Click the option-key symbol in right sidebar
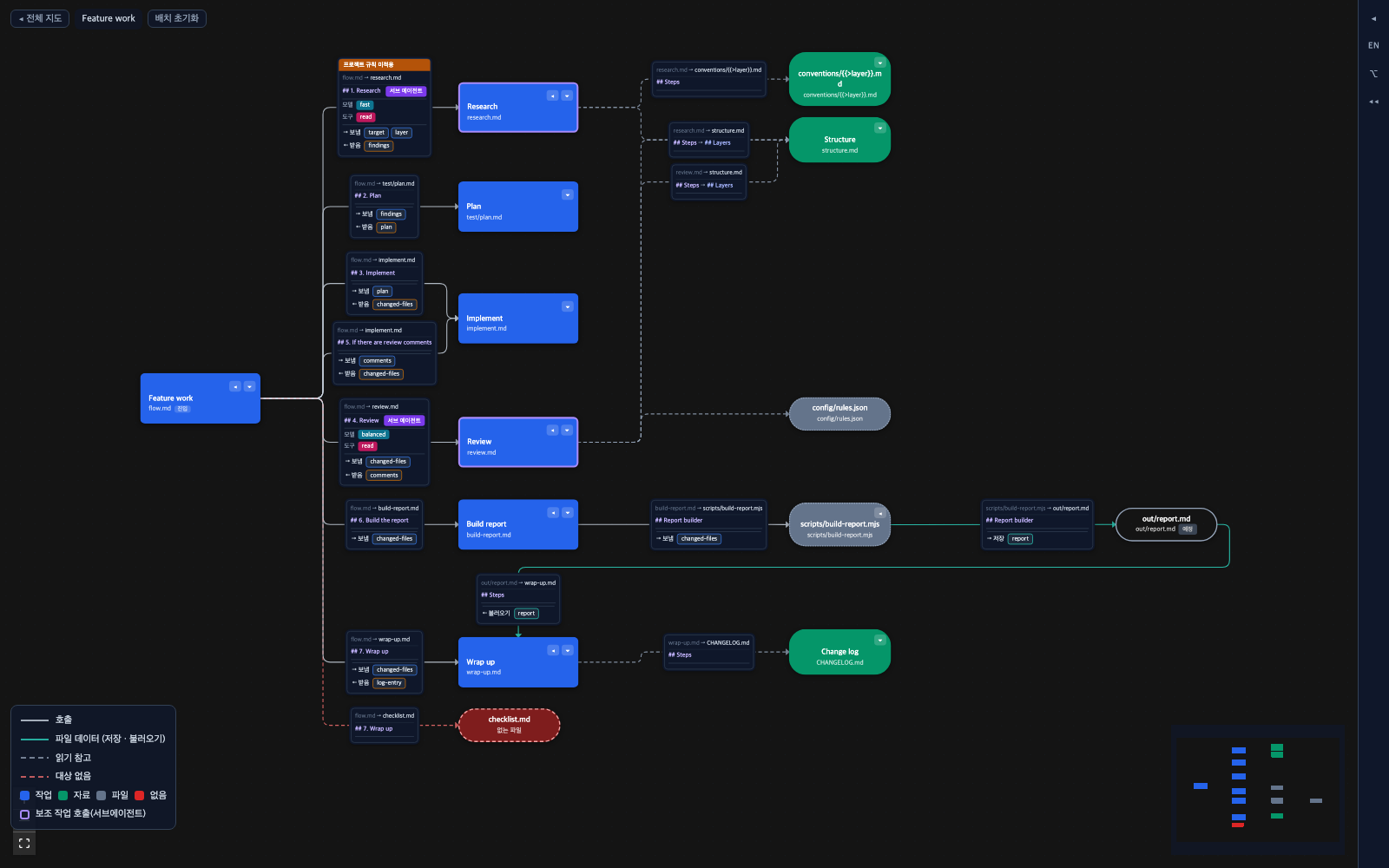 pos(1373,74)
